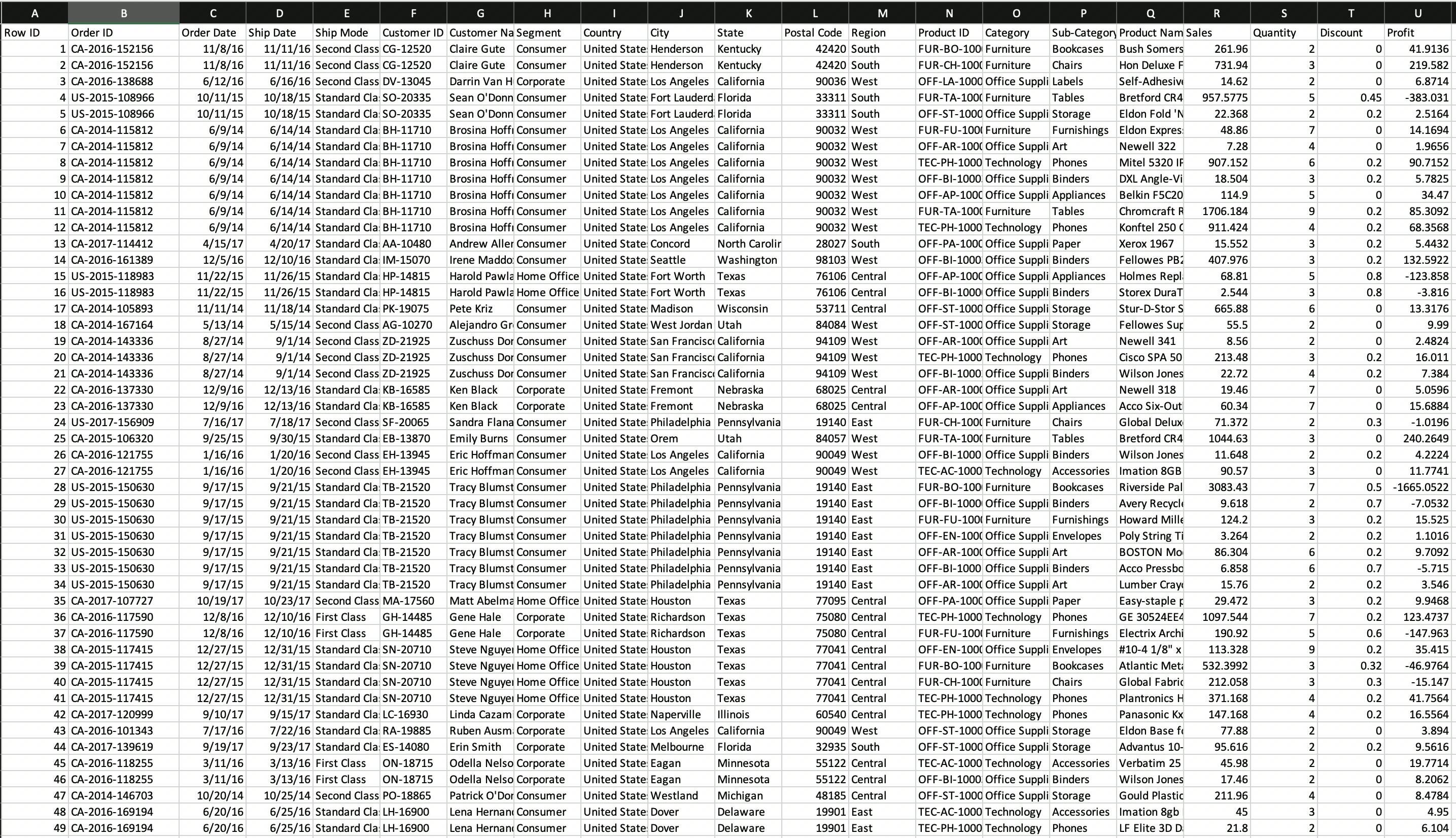Select profit value 6.104
1456x838 pixels.
(x=1418, y=828)
